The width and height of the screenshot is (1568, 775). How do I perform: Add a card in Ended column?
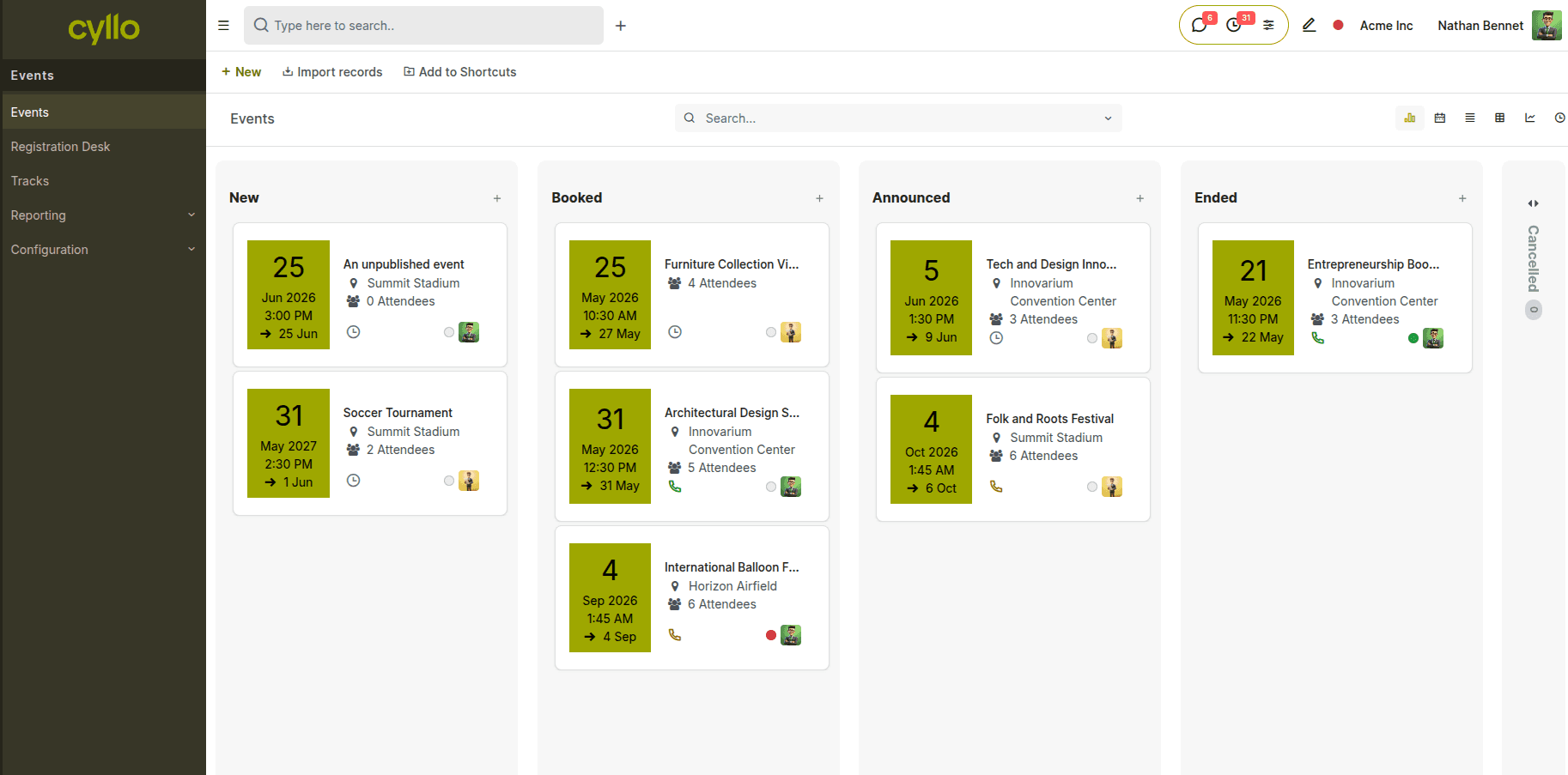(x=1462, y=198)
